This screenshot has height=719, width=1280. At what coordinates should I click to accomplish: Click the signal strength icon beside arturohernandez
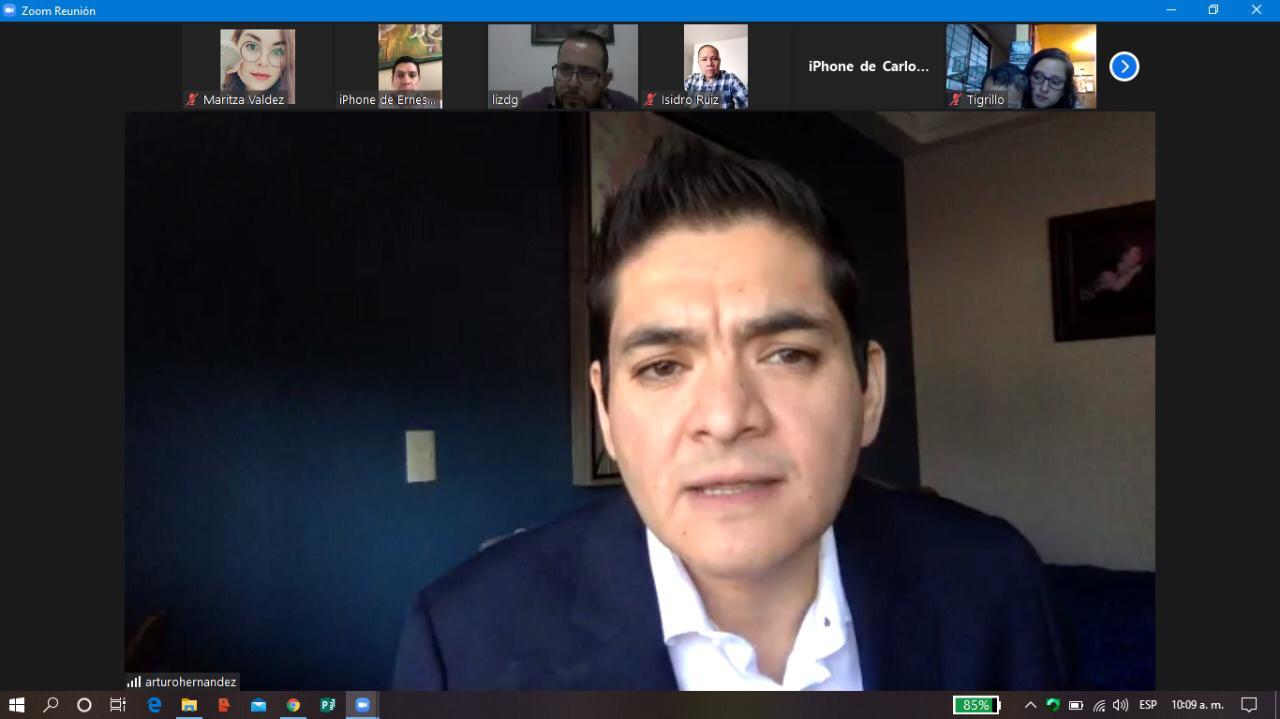[134, 682]
